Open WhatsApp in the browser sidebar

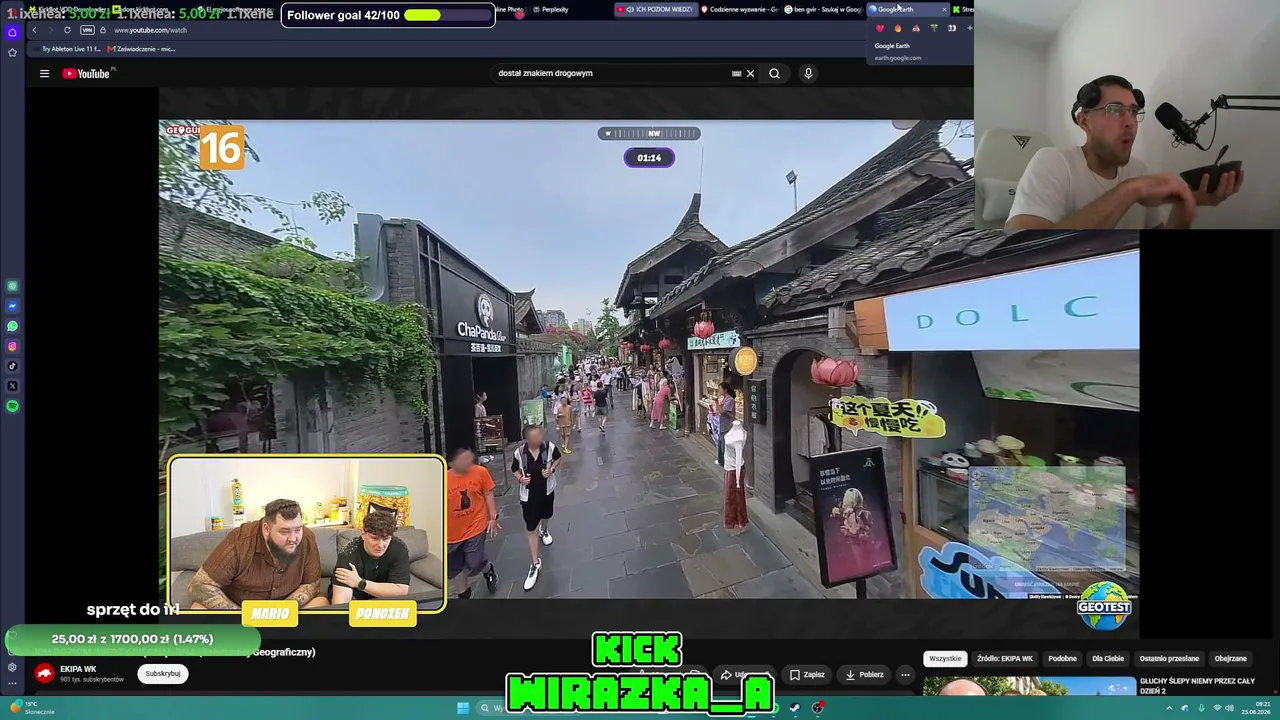click(12, 326)
